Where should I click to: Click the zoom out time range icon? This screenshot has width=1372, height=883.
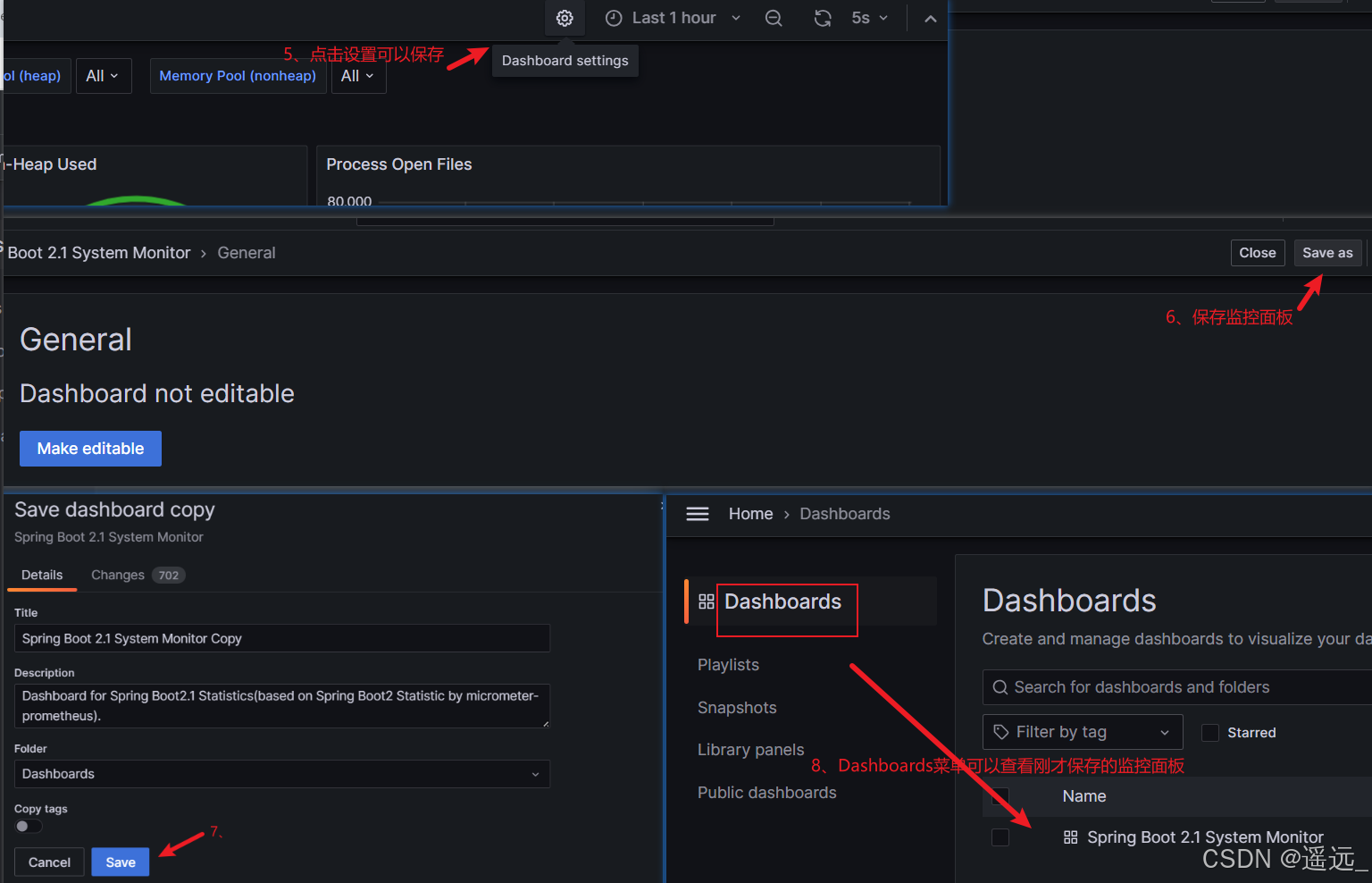coord(774,18)
